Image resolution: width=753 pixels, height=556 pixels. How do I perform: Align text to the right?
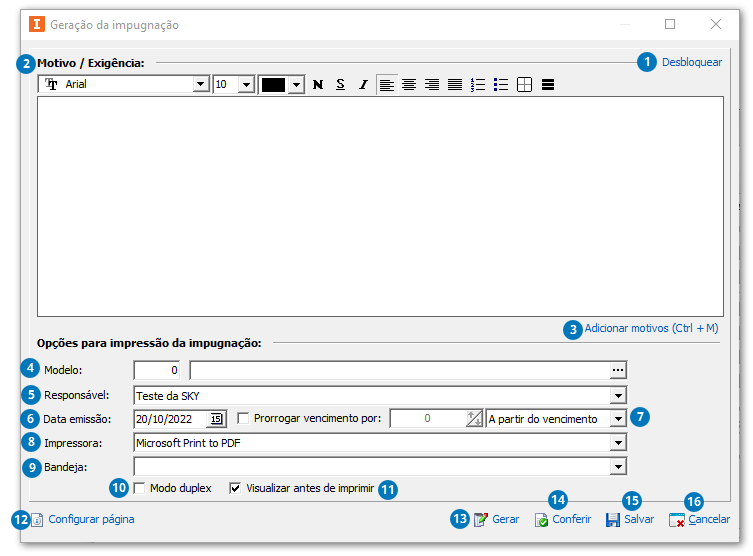(432, 85)
